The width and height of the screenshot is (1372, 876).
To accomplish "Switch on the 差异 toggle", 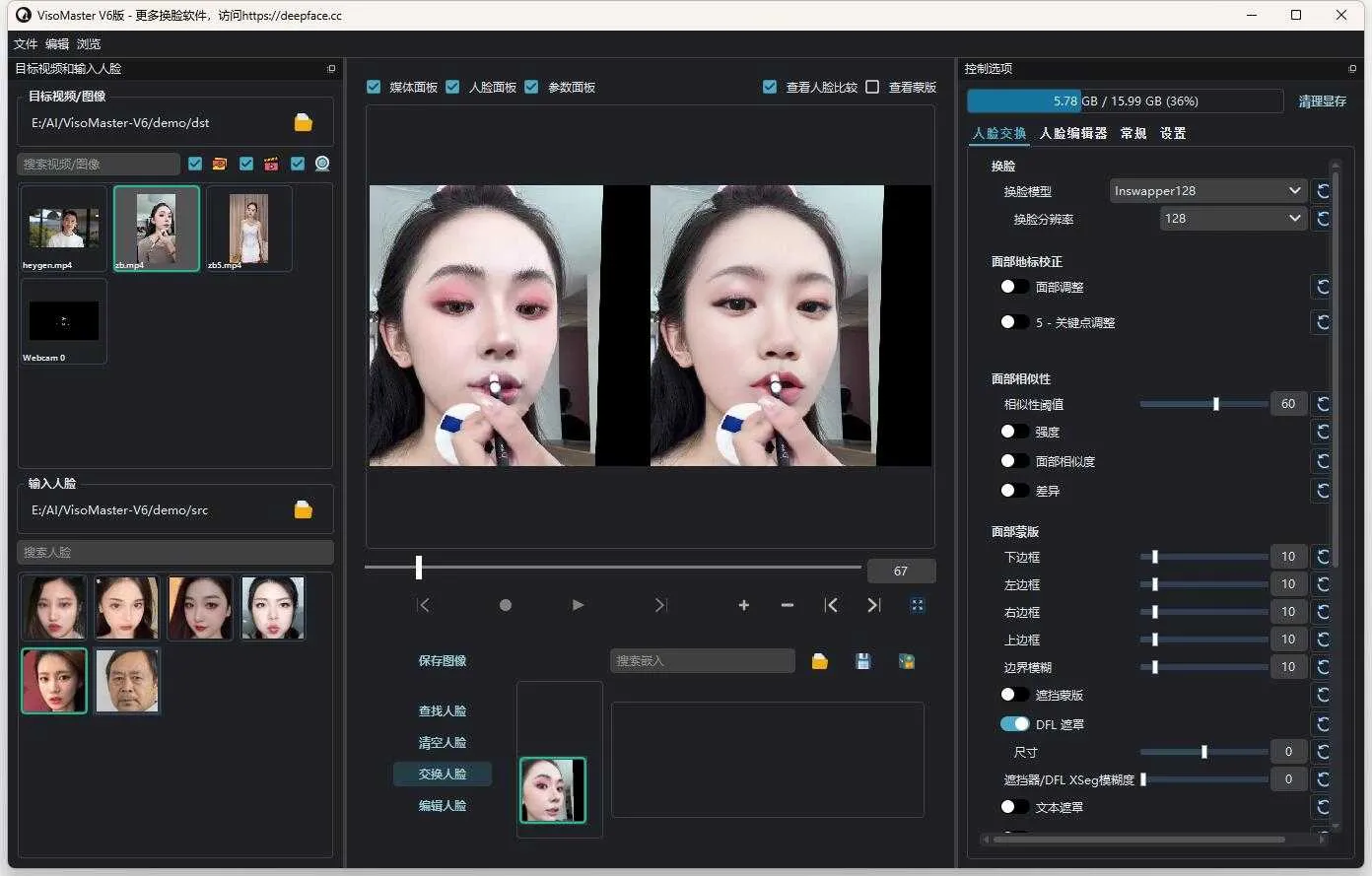I will 1014,490.
